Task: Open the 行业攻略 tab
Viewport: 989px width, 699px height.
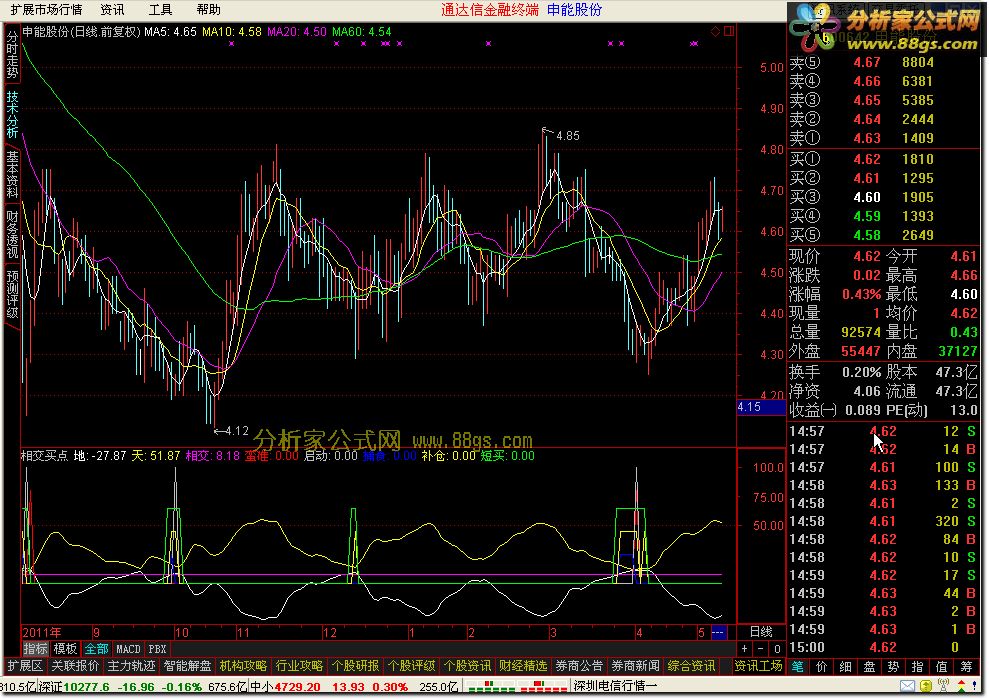Action: tap(300, 666)
